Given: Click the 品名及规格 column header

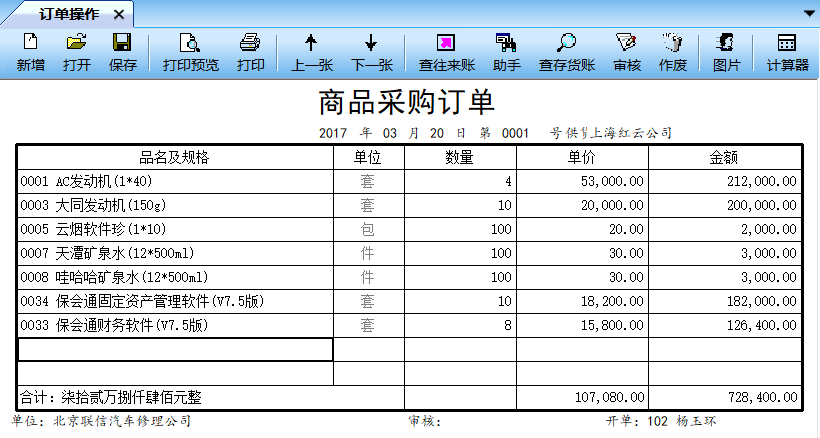Looking at the screenshot, I should (175, 157).
